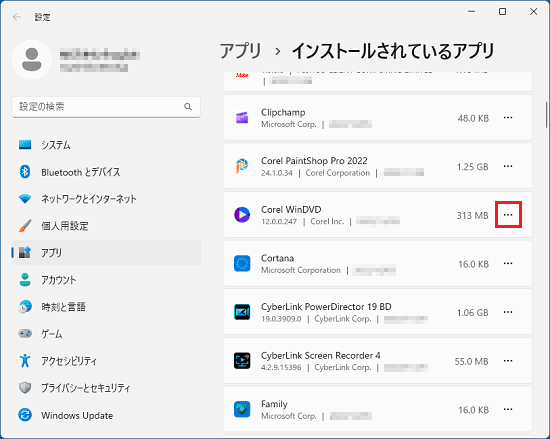Viewport: 550px width, 439px height.
Task: Open more options for CyberLink Screen Recorder 4
Action: (x=508, y=361)
